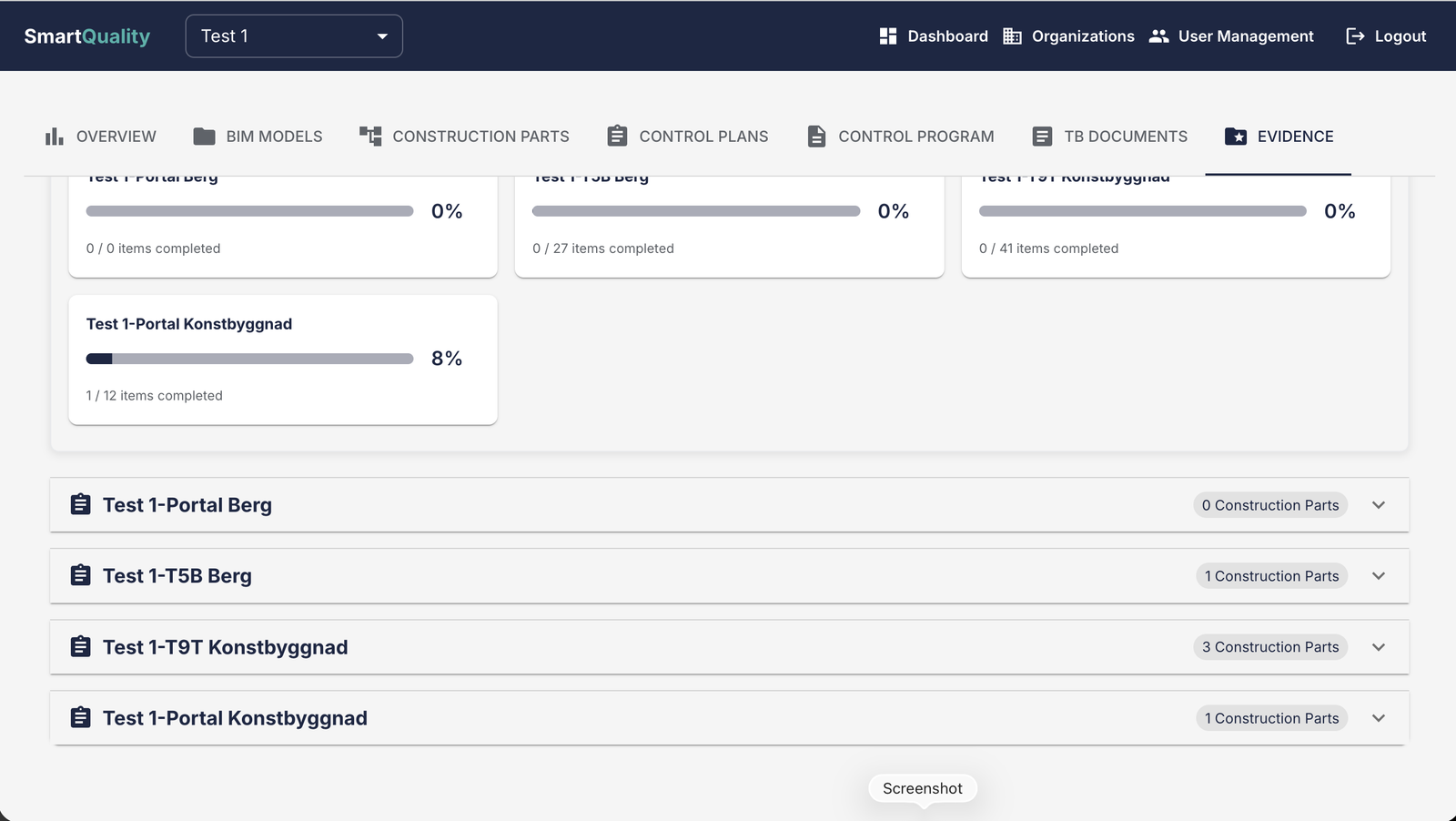The image size is (1456, 821).
Task: Click the BIM Models folder icon
Action: (x=205, y=137)
